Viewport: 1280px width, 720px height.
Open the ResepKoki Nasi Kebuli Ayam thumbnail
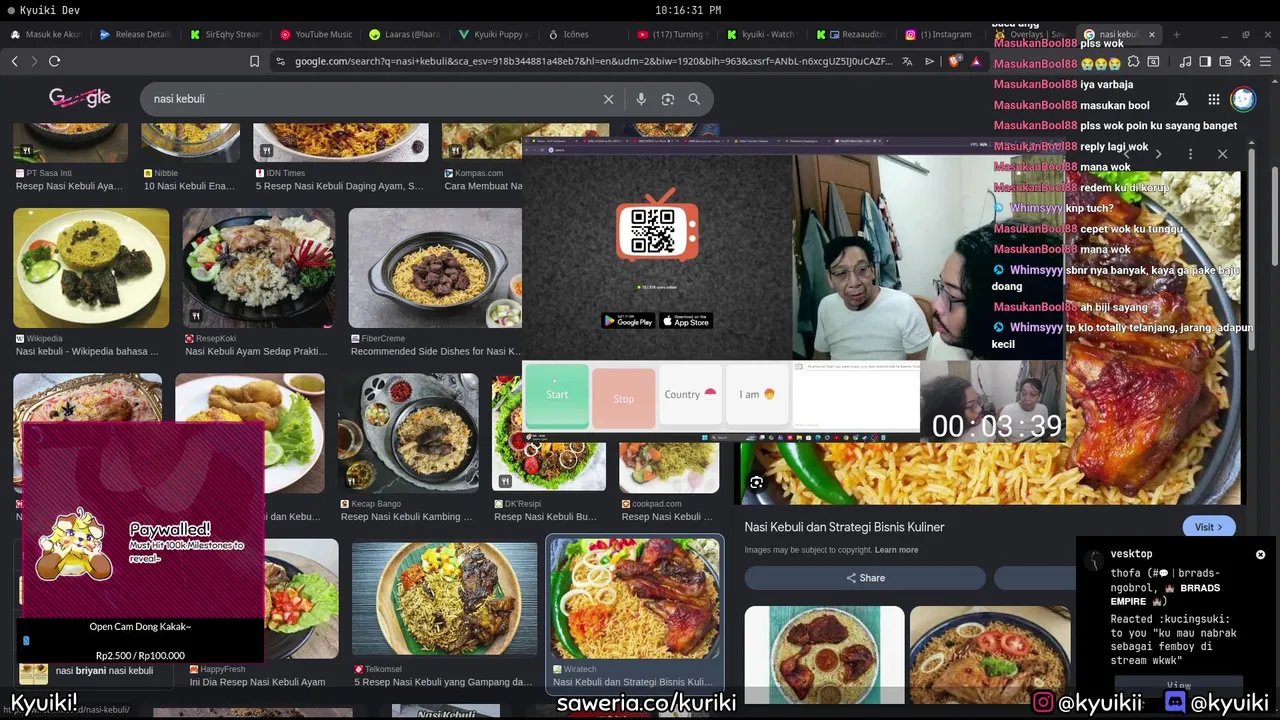click(258, 268)
